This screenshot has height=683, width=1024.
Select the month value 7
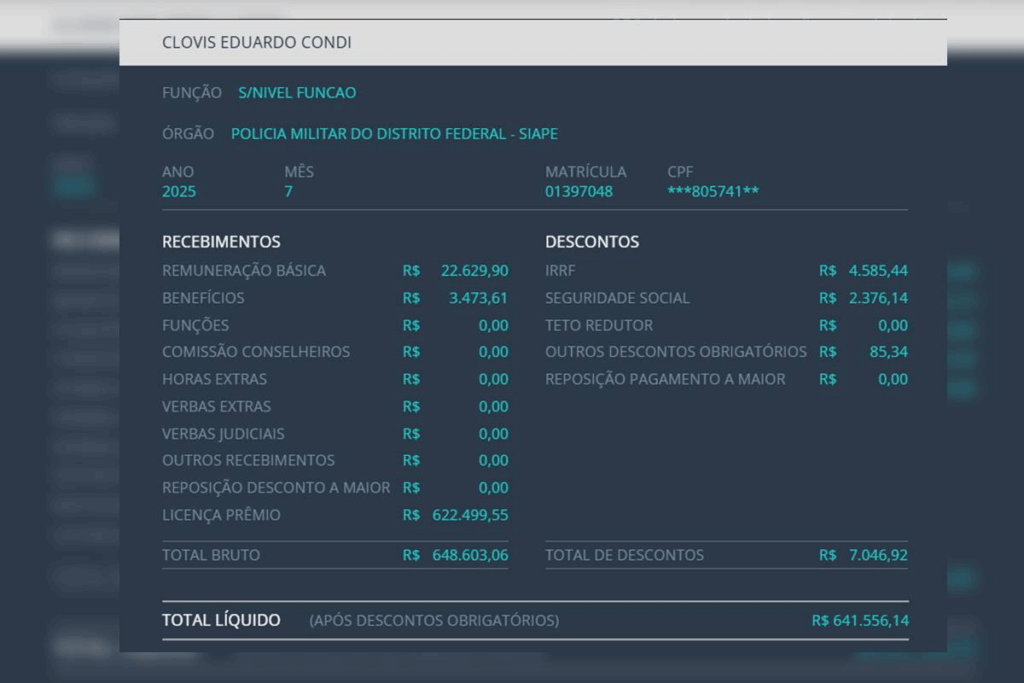288,192
